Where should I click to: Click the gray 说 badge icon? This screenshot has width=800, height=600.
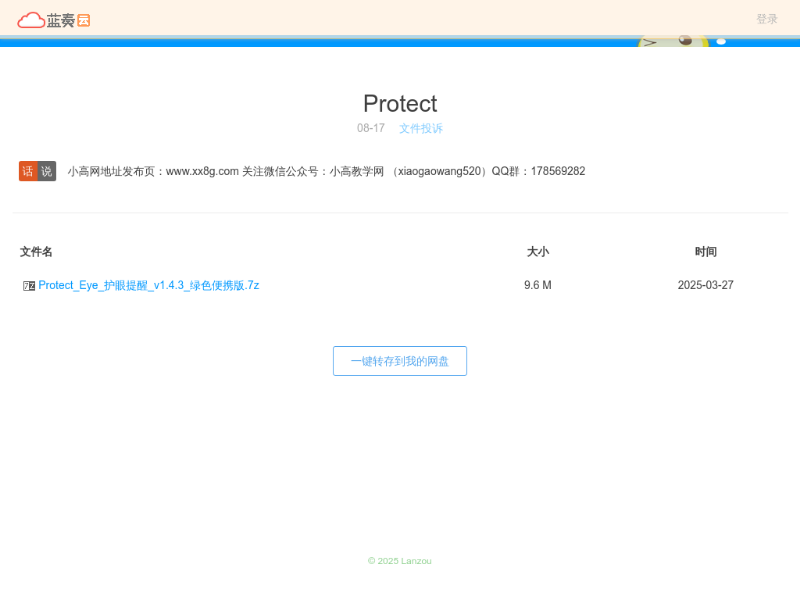[x=46, y=171]
